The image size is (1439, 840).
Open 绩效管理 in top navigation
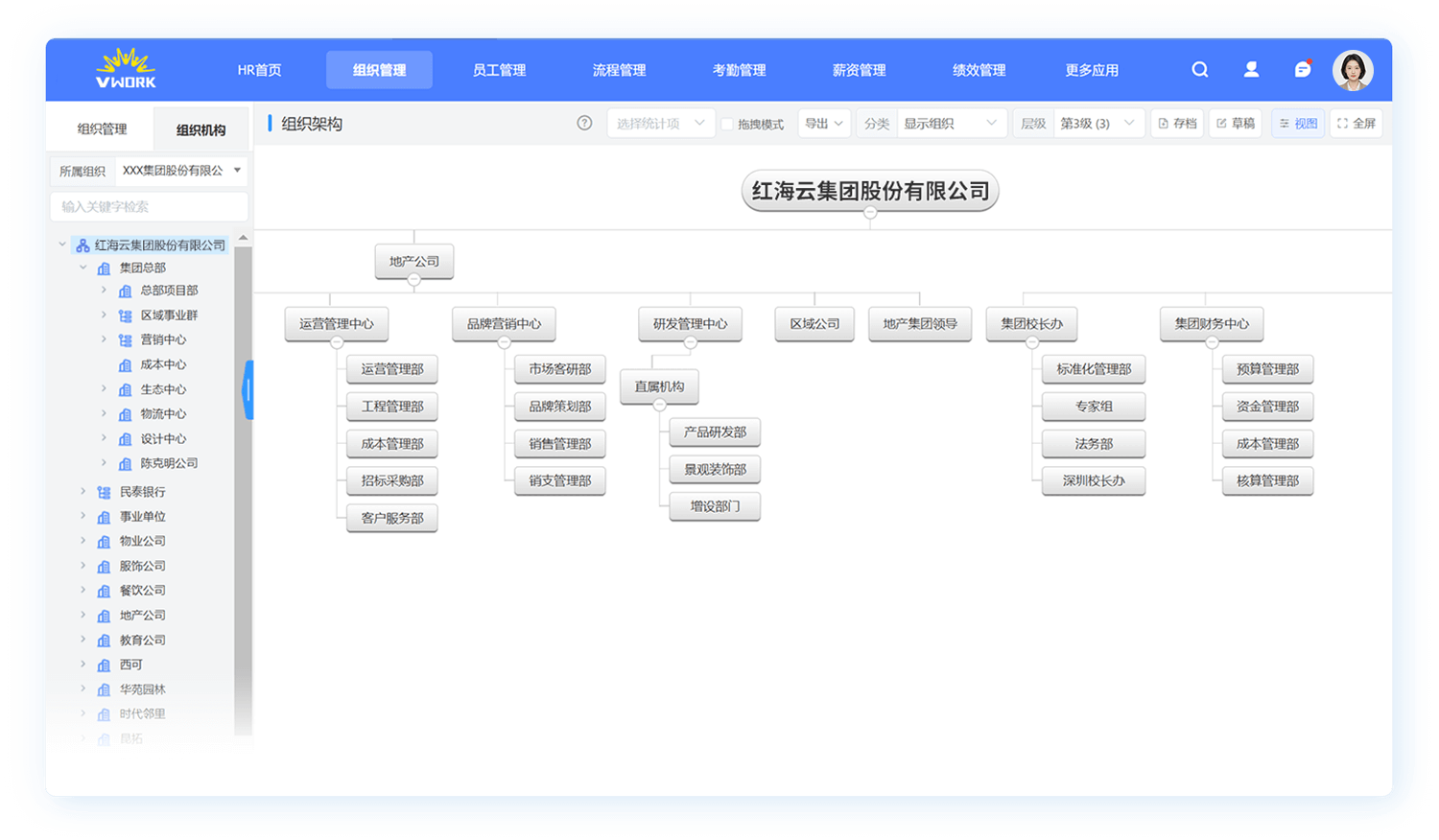click(x=979, y=70)
